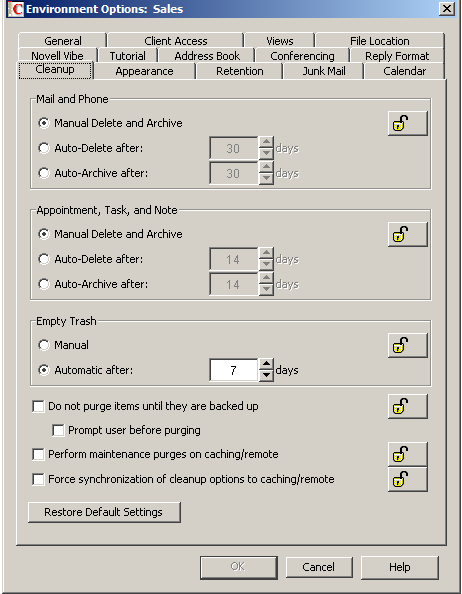Click Appointment Auto-Delete days field showing 14
Viewport: 462px width, 594px height.
pyautogui.click(x=234, y=259)
